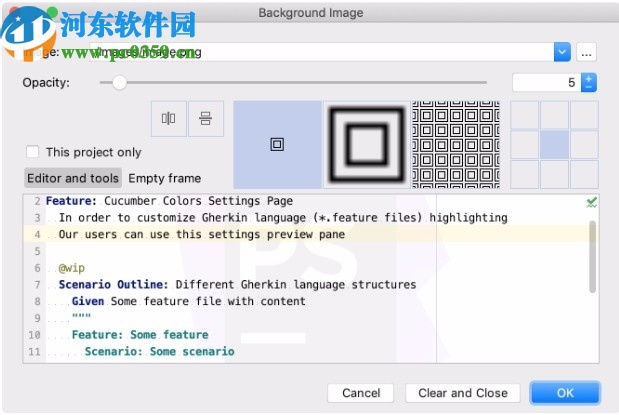Image resolution: width=619 pixels, height=415 pixels.
Task: Click 'Our users can use this settings' line
Action: 201,234
